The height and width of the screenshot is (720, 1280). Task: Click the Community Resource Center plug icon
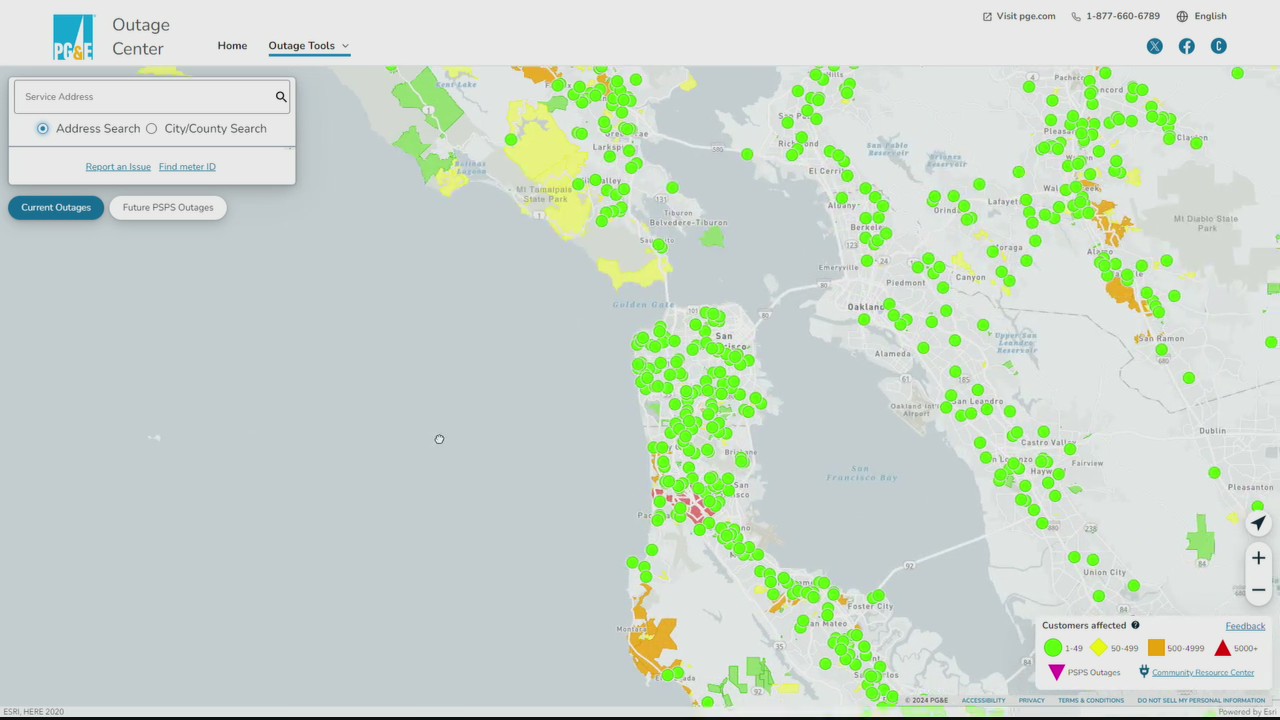tap(1144, 672)
